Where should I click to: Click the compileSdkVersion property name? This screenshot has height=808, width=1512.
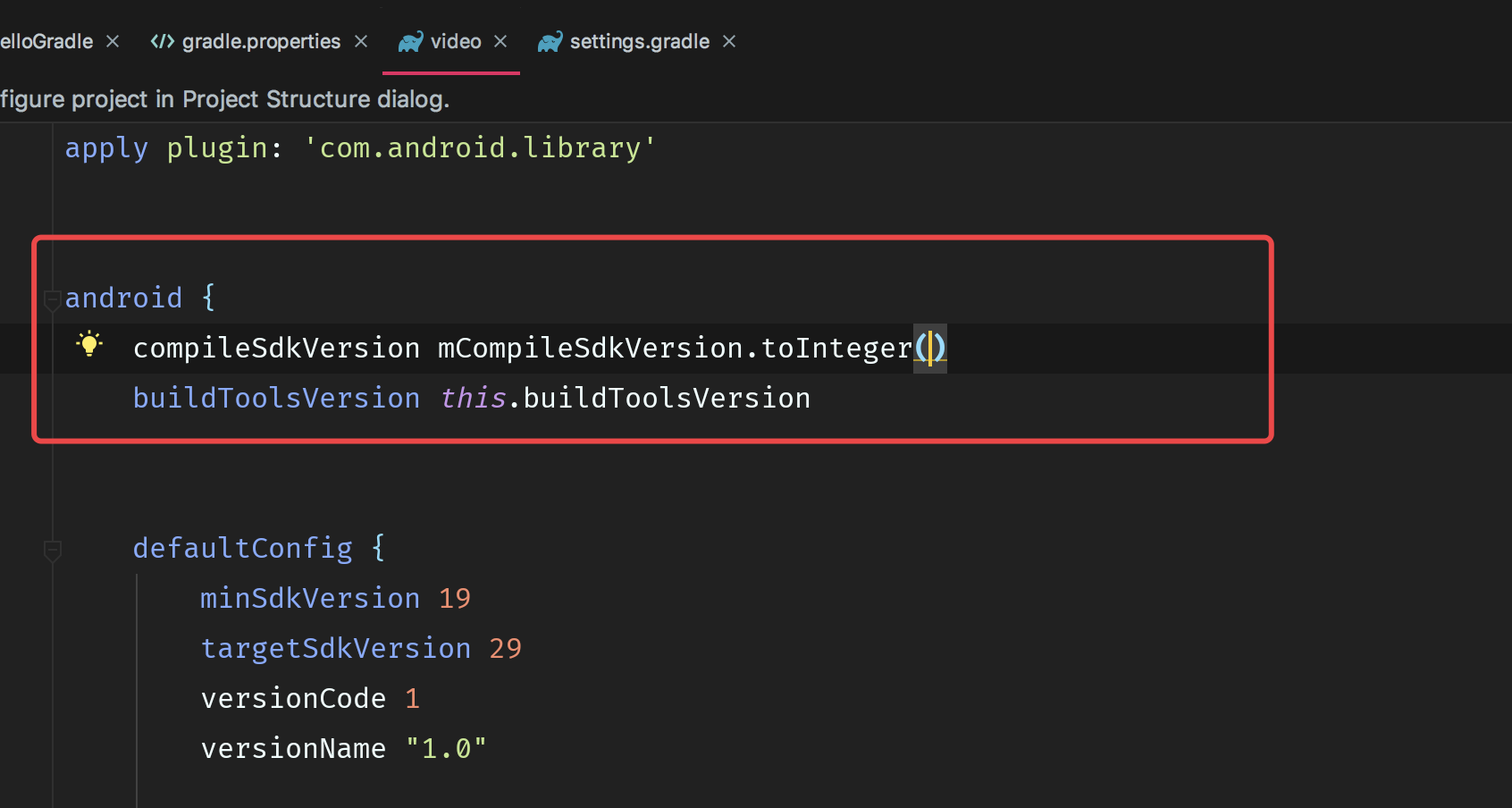[276, 348]
